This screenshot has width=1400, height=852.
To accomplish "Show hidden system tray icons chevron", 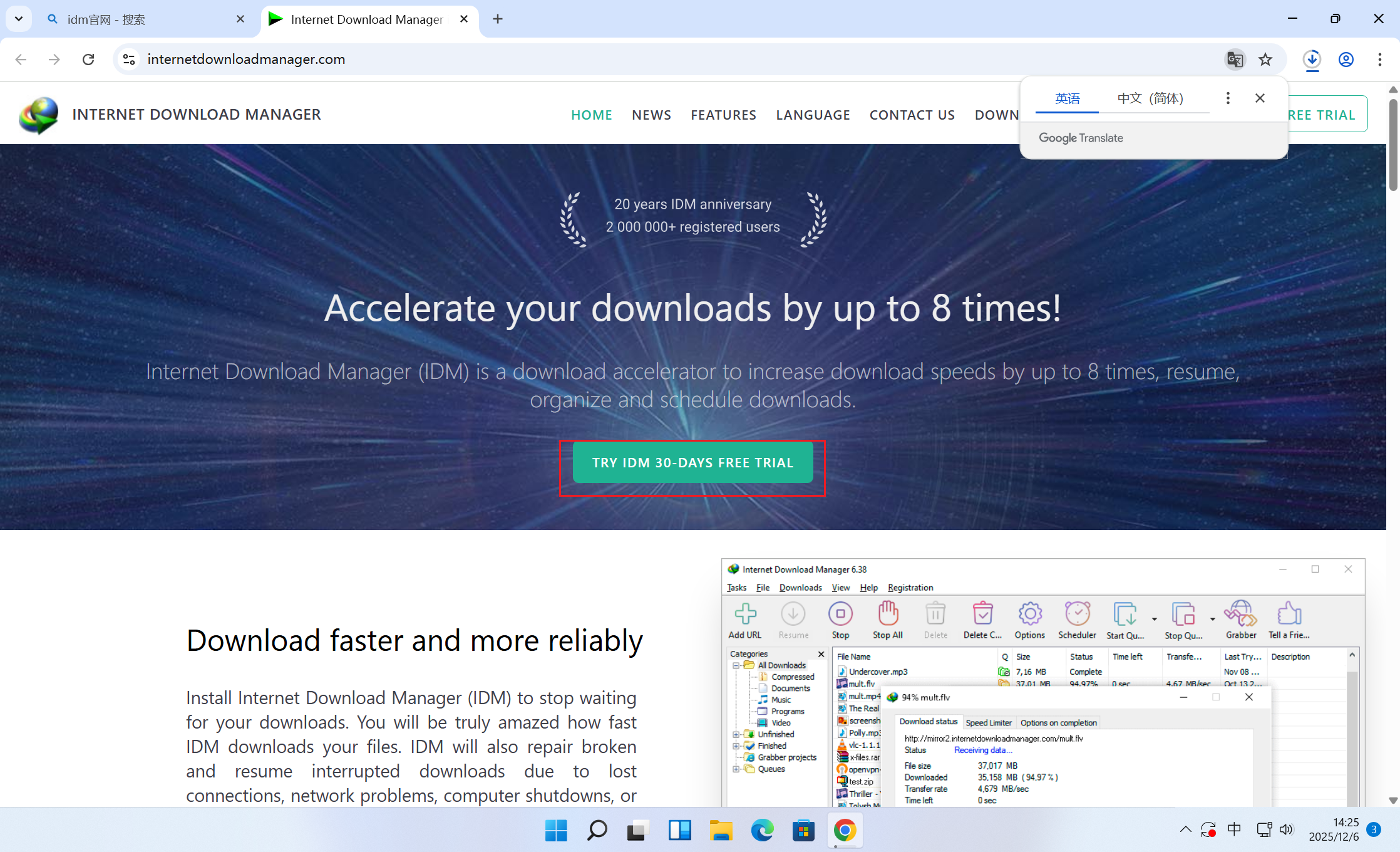I will [x=1185, y=830].
